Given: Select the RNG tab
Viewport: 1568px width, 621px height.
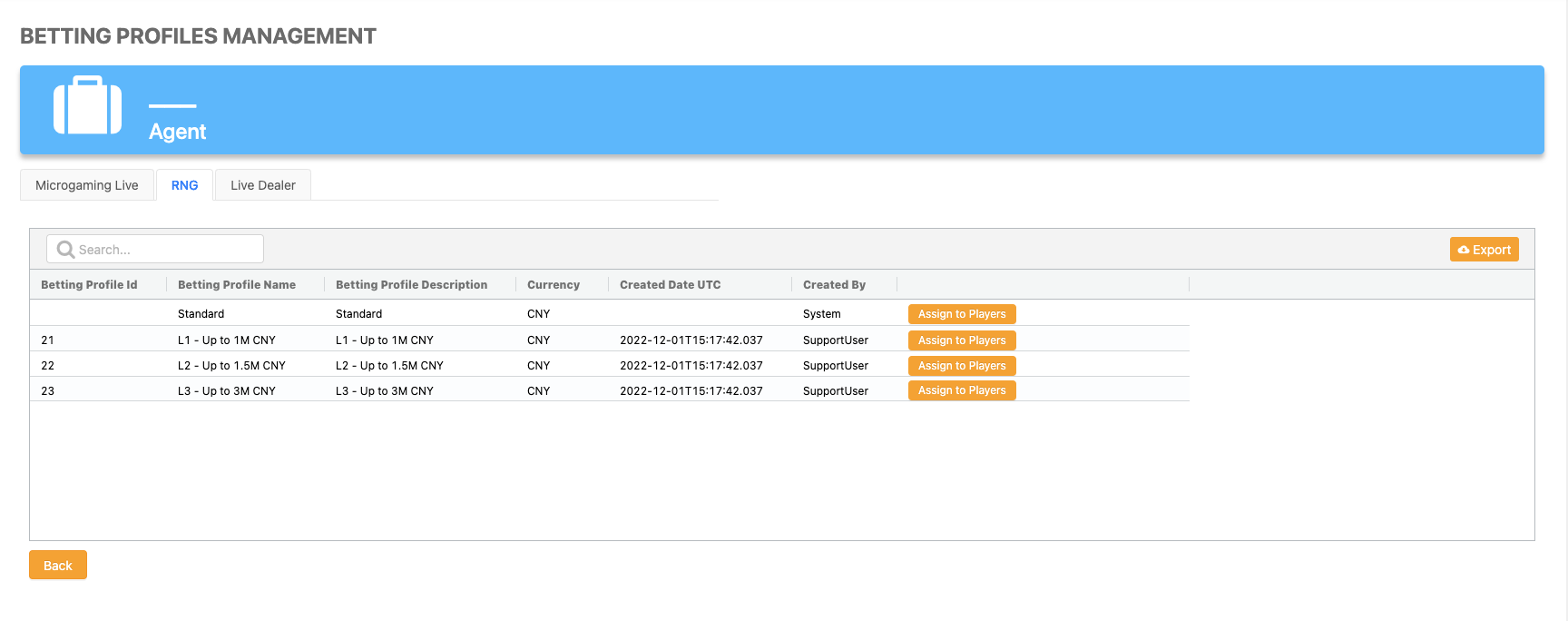Looking at the screenshot, I should click(x=184, y=185).
